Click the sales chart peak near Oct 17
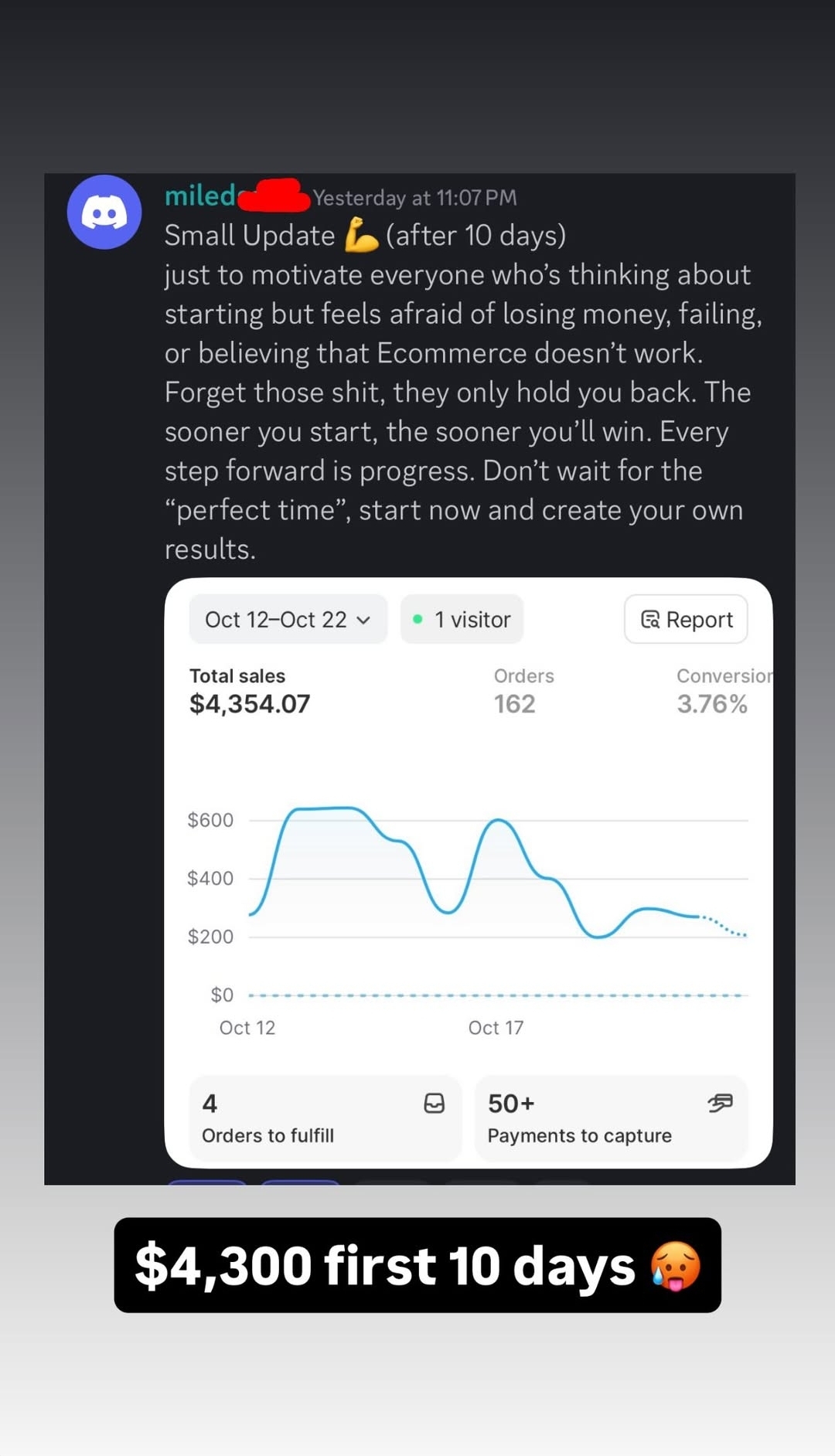The image size is (835, 1456). 498,820
